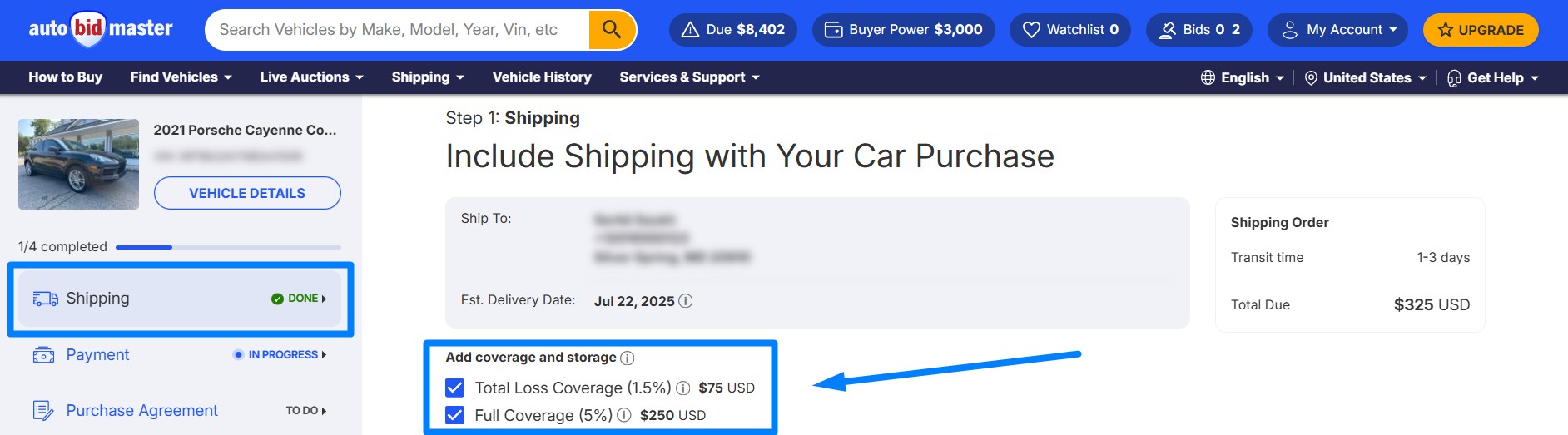Open the Vehicle History menu item

coord(542,77)
